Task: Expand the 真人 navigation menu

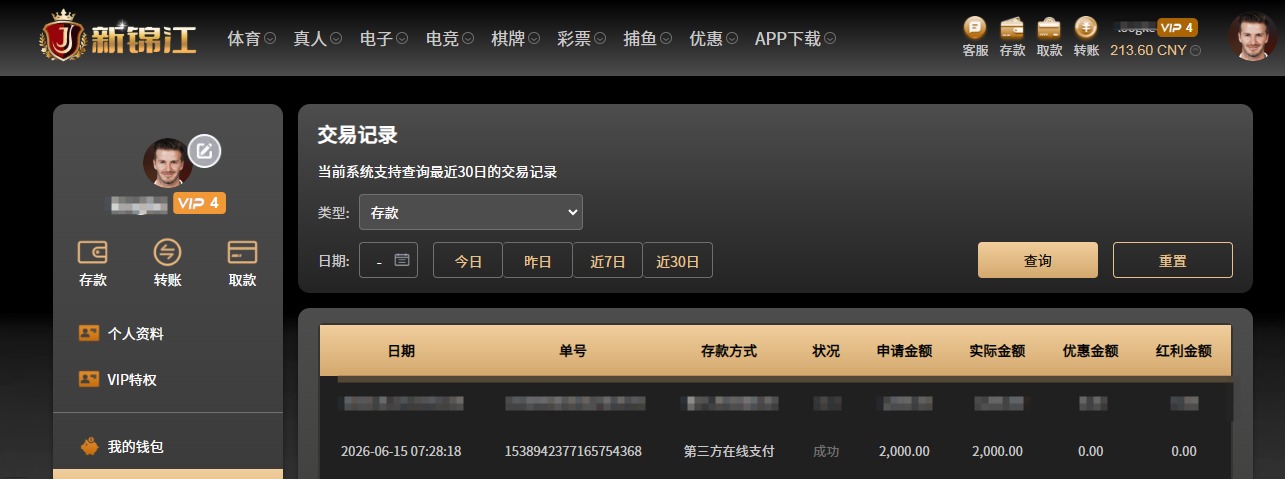Action: (318, 38)
